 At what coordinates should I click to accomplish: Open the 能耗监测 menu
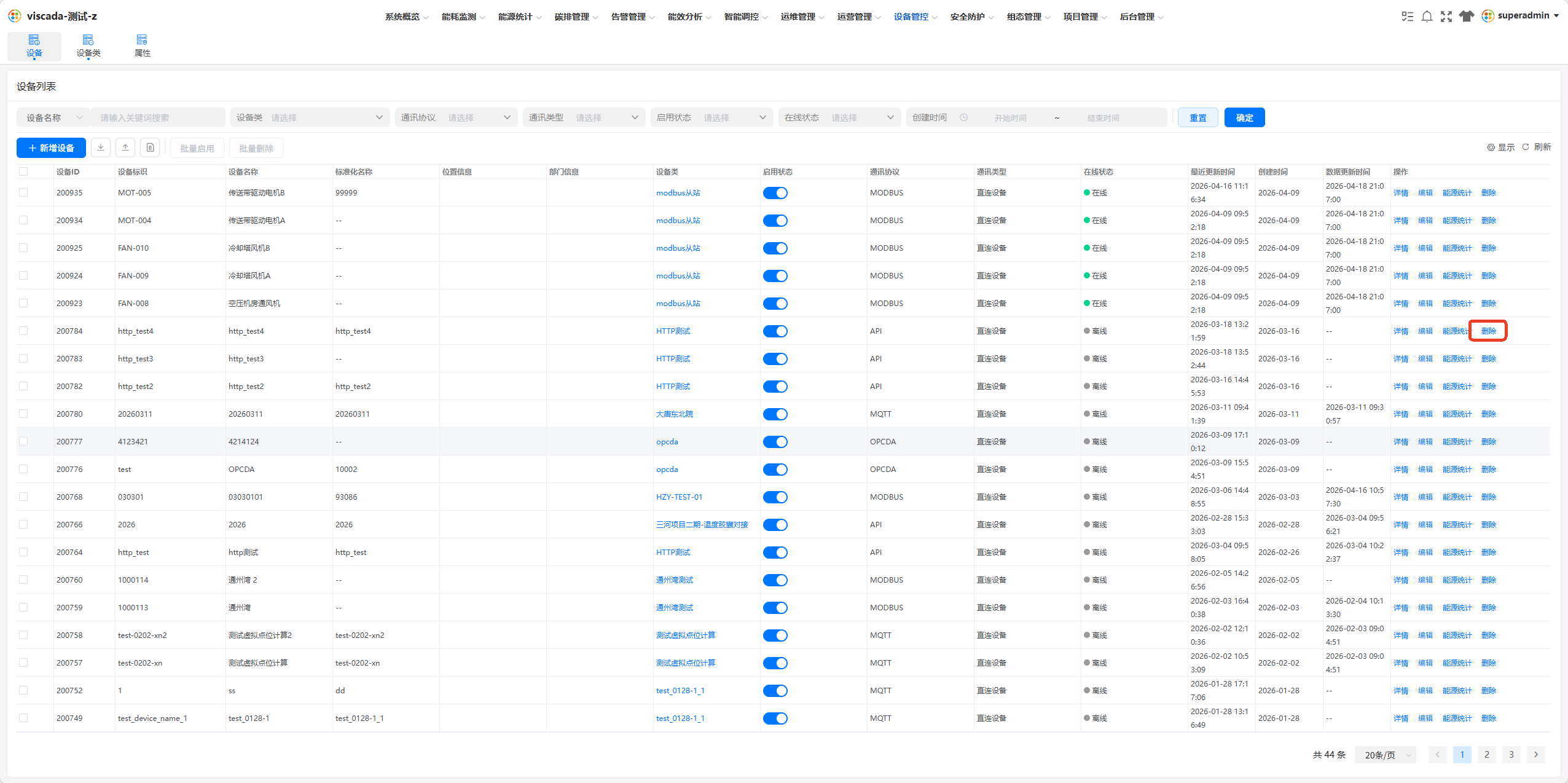[463, 17]
